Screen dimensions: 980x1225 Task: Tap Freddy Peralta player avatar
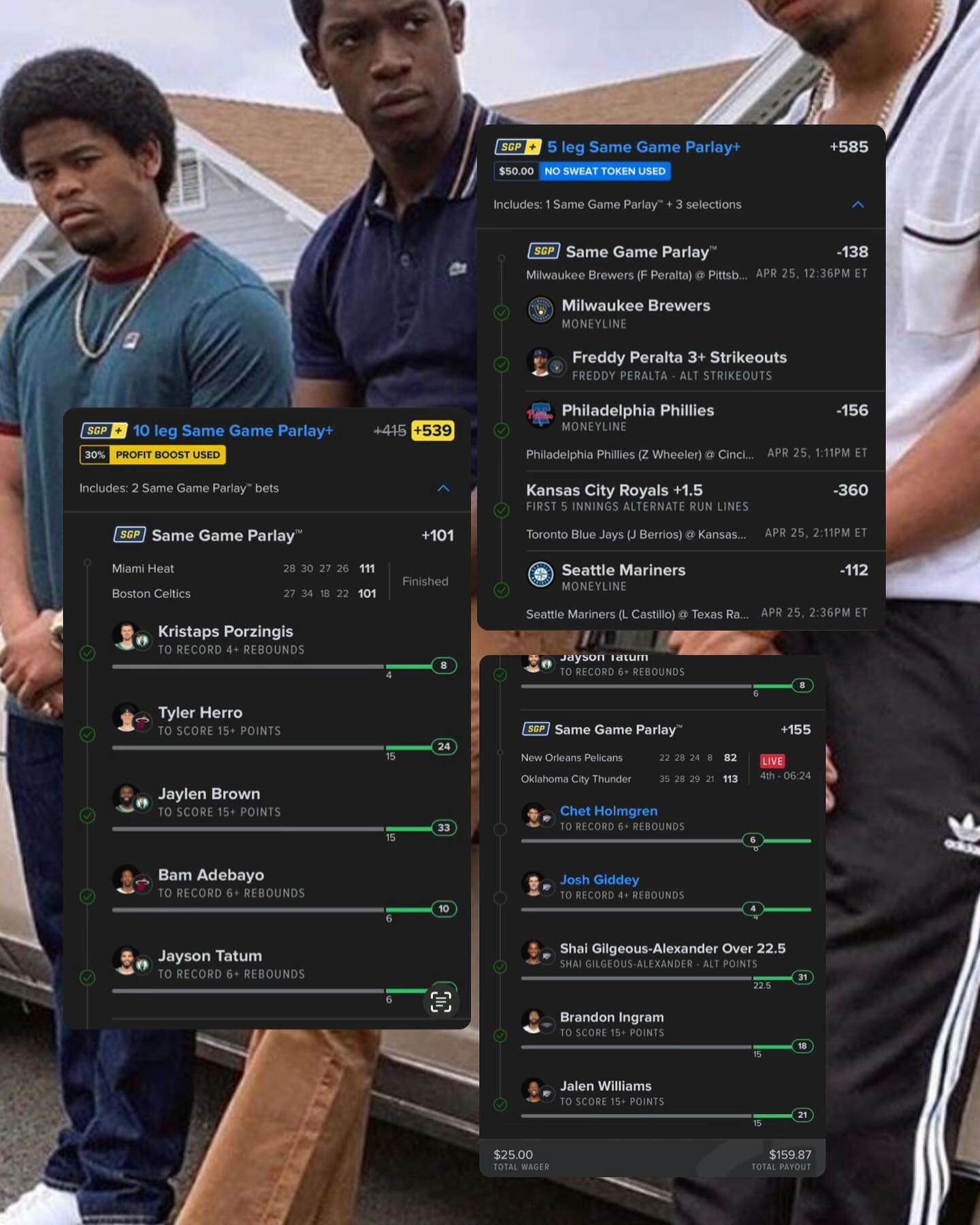tap(540, 362)
